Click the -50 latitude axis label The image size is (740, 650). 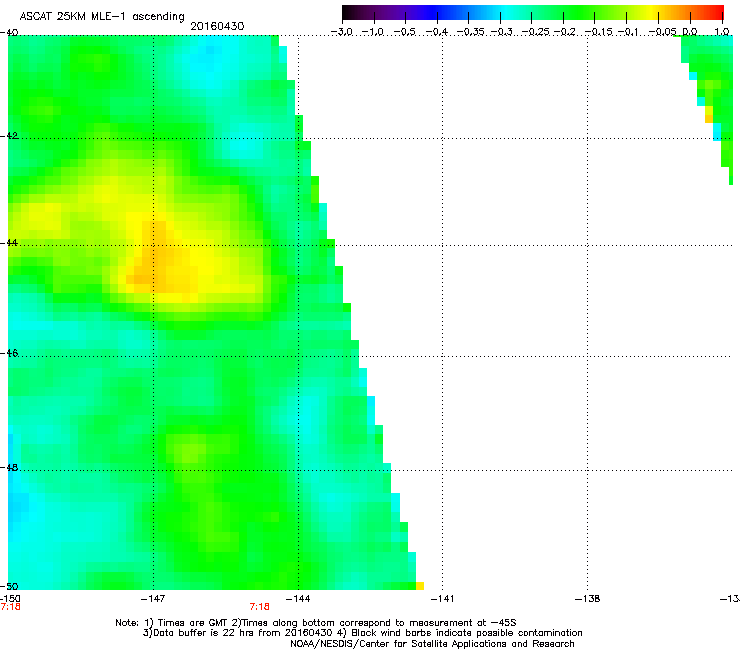[x=9, y=586]
